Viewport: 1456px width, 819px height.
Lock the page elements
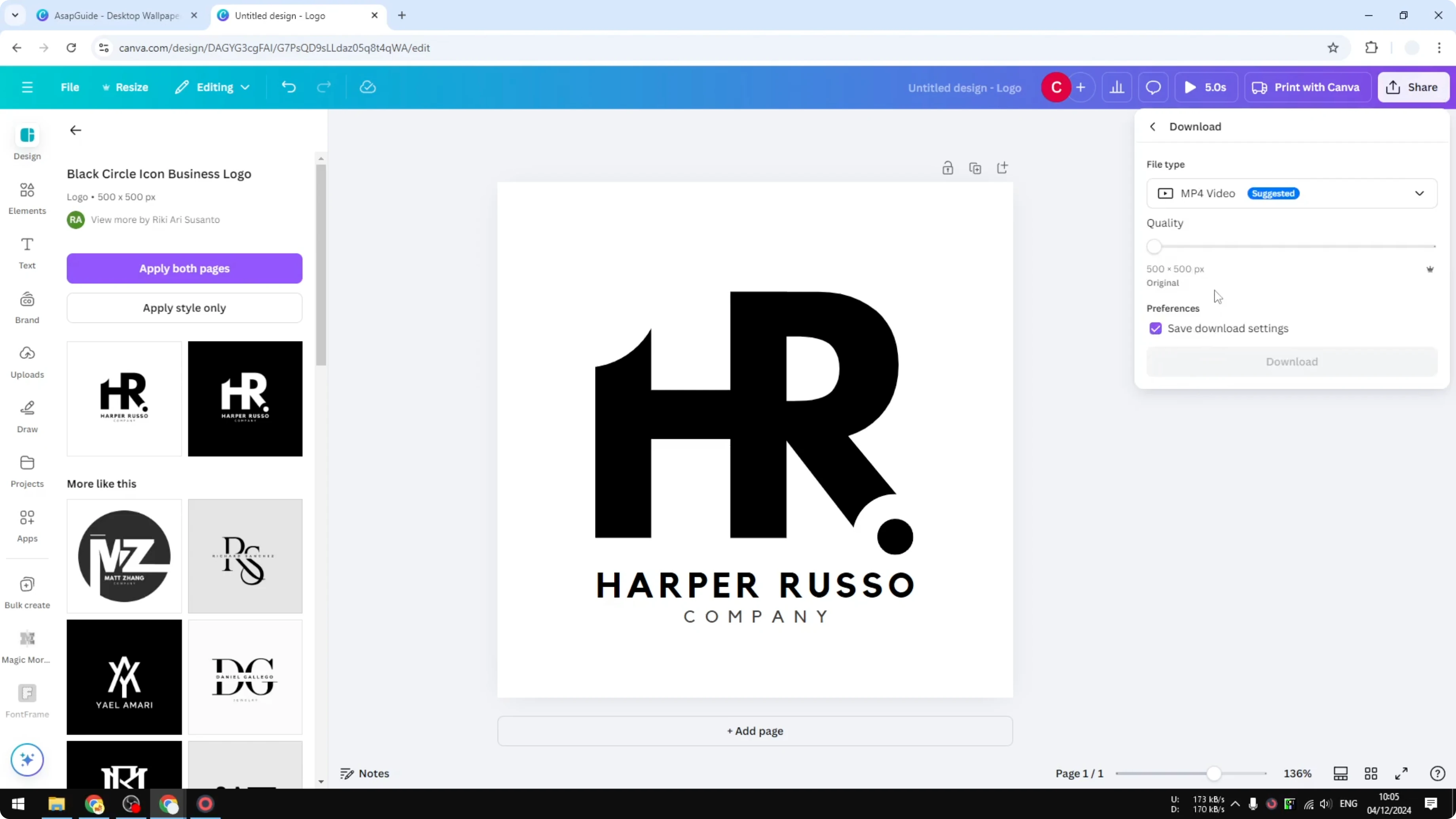(x=948, y=167)
